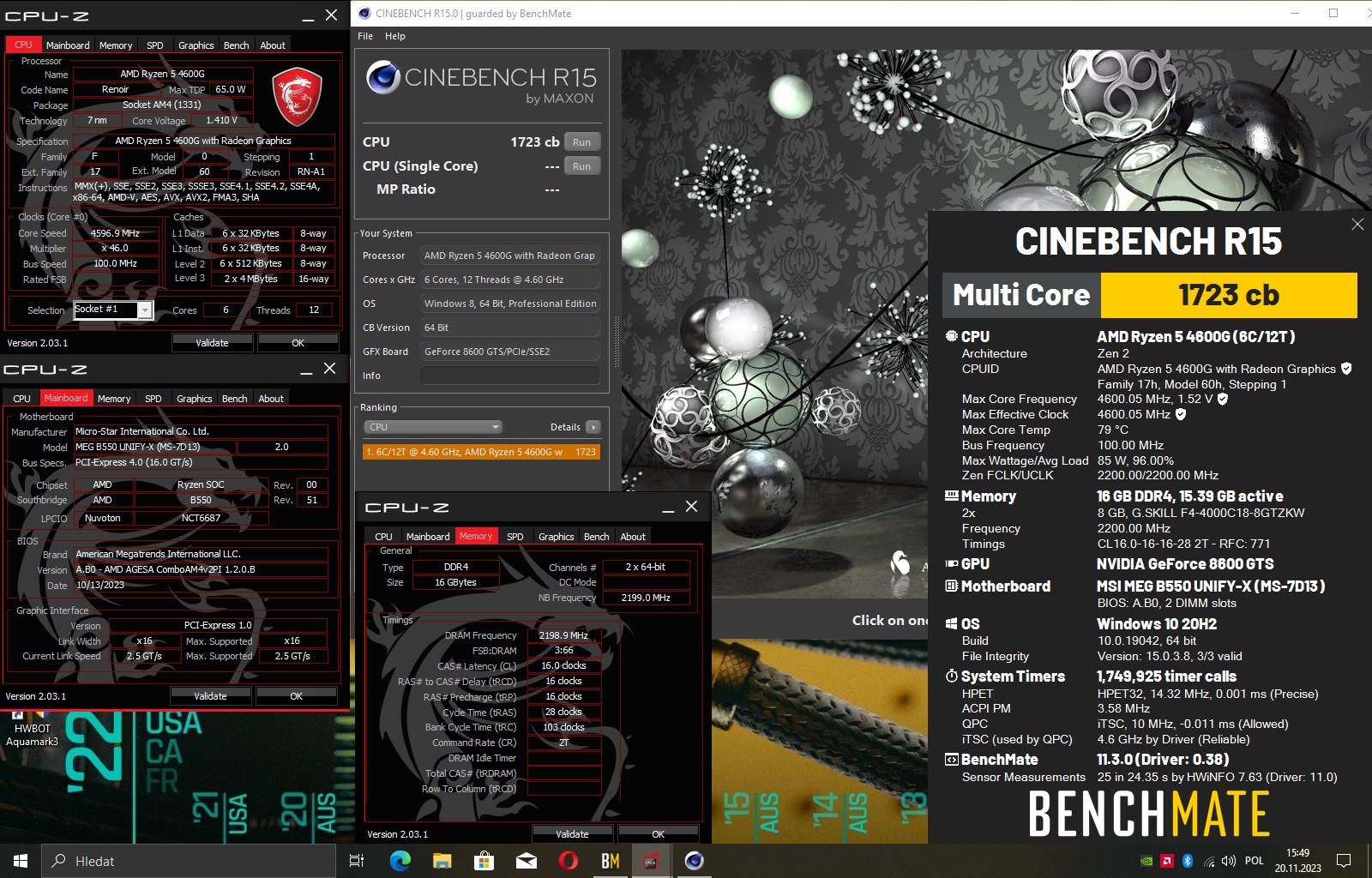
Task: Click the stopwatch icon beside System Timers
Action: point(951,676)
